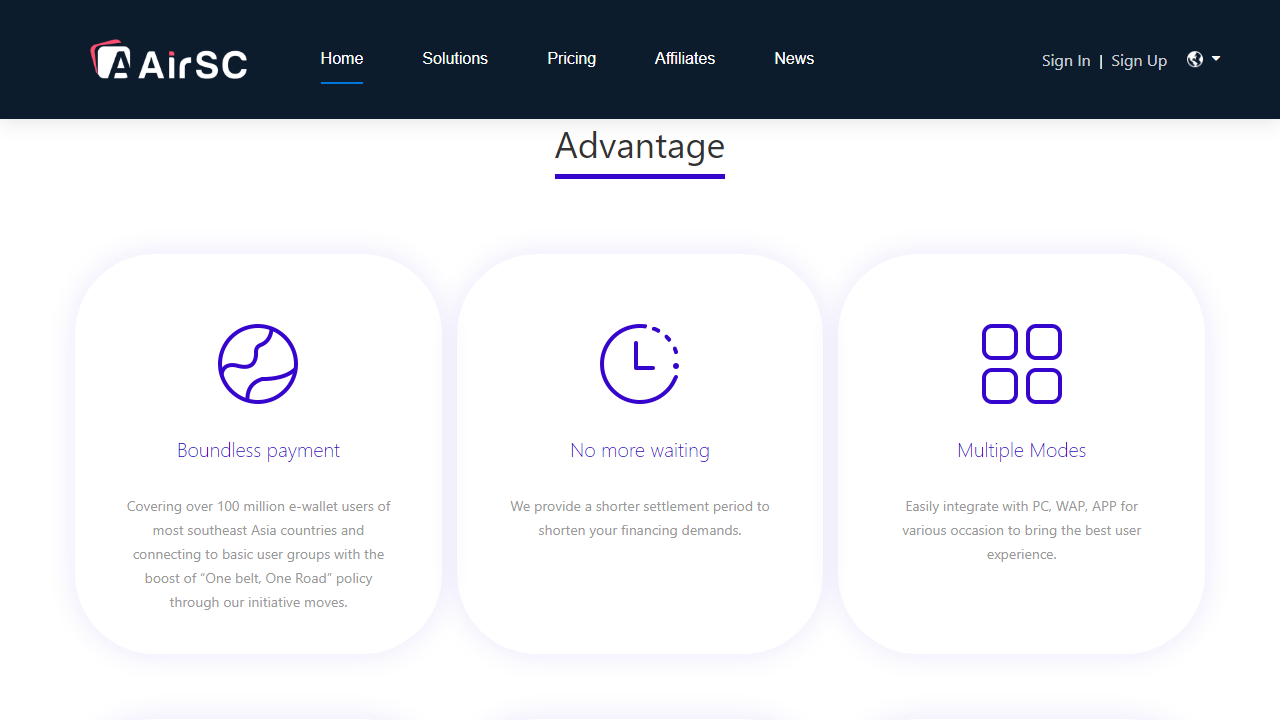Click the clock icon above No more waiting
1280x720 pixels.
click(x=640, y=364)
